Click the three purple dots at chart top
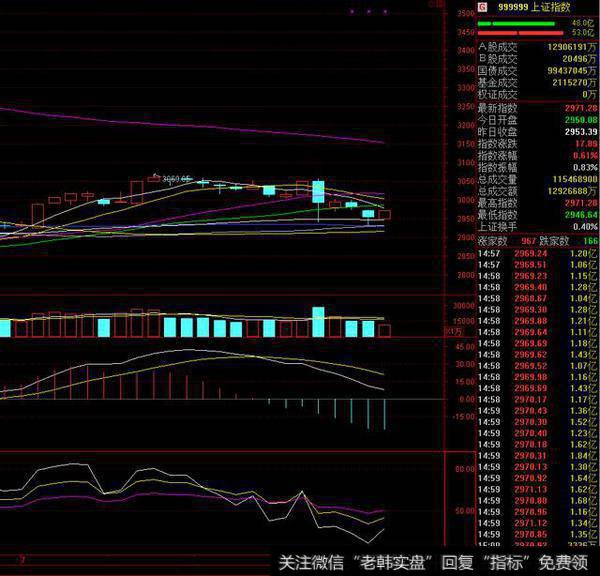Image resolution: width=600 pixels, height=576 pixels. (x=369, y=12)
